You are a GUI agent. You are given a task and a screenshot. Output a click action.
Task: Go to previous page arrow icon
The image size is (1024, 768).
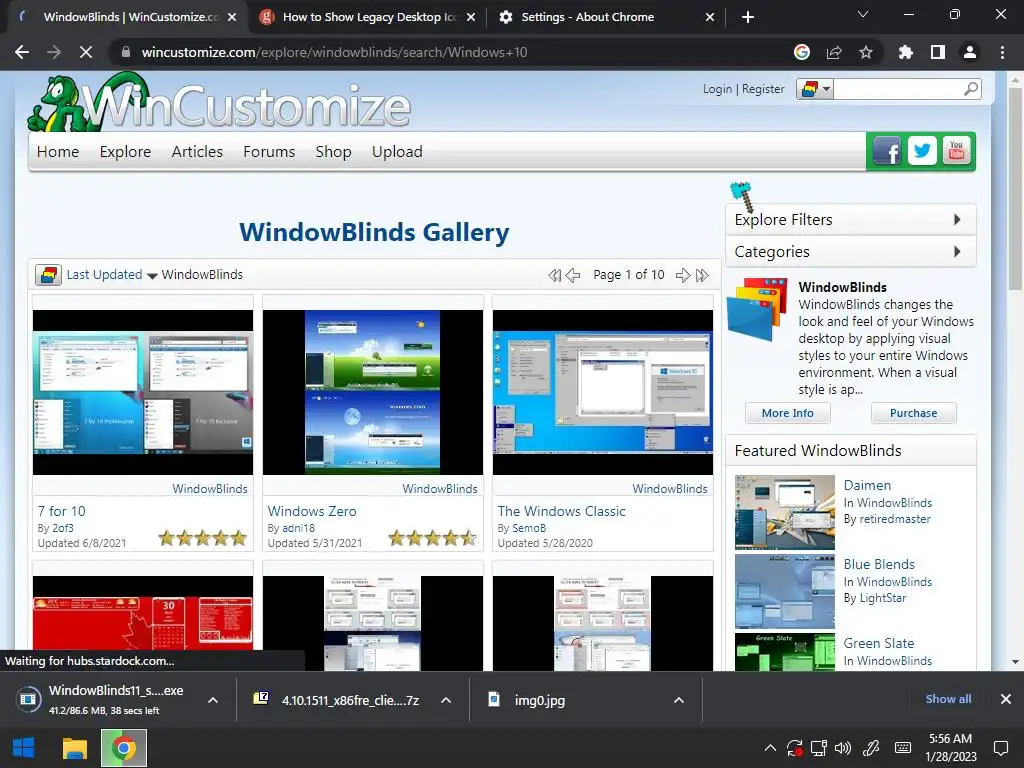[x=573, y=275]
